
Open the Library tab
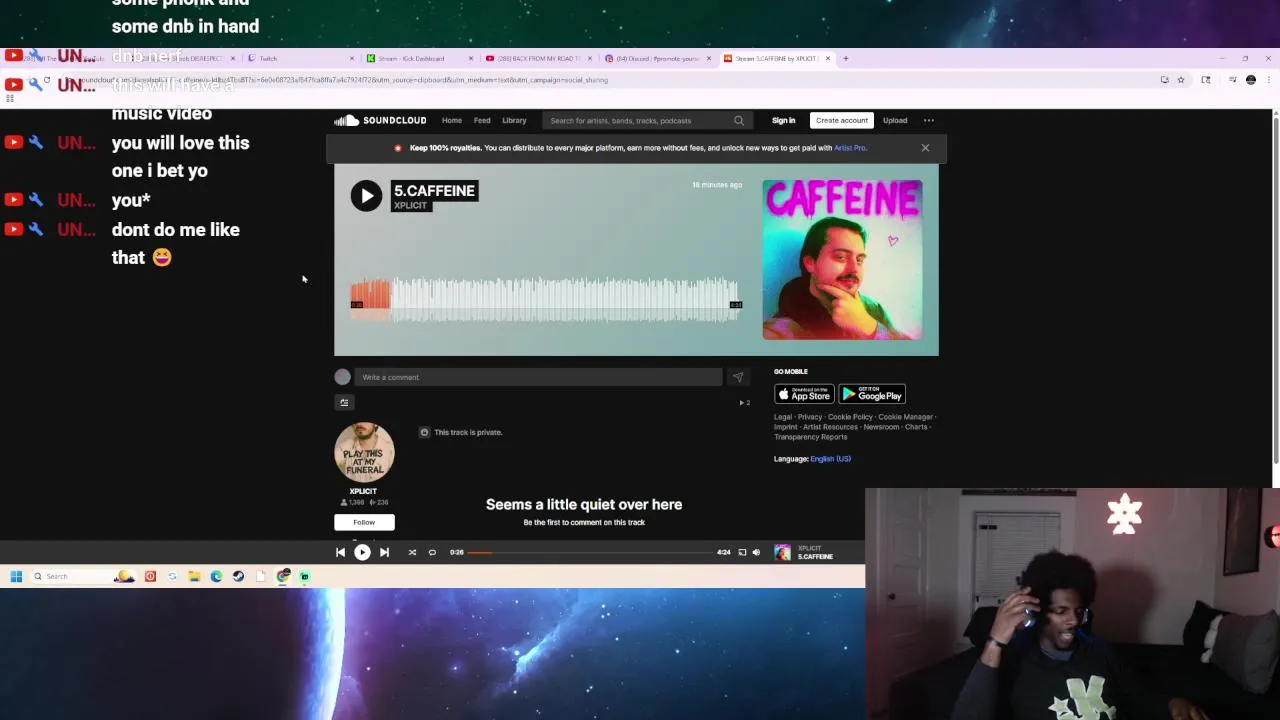coord(514,120)
